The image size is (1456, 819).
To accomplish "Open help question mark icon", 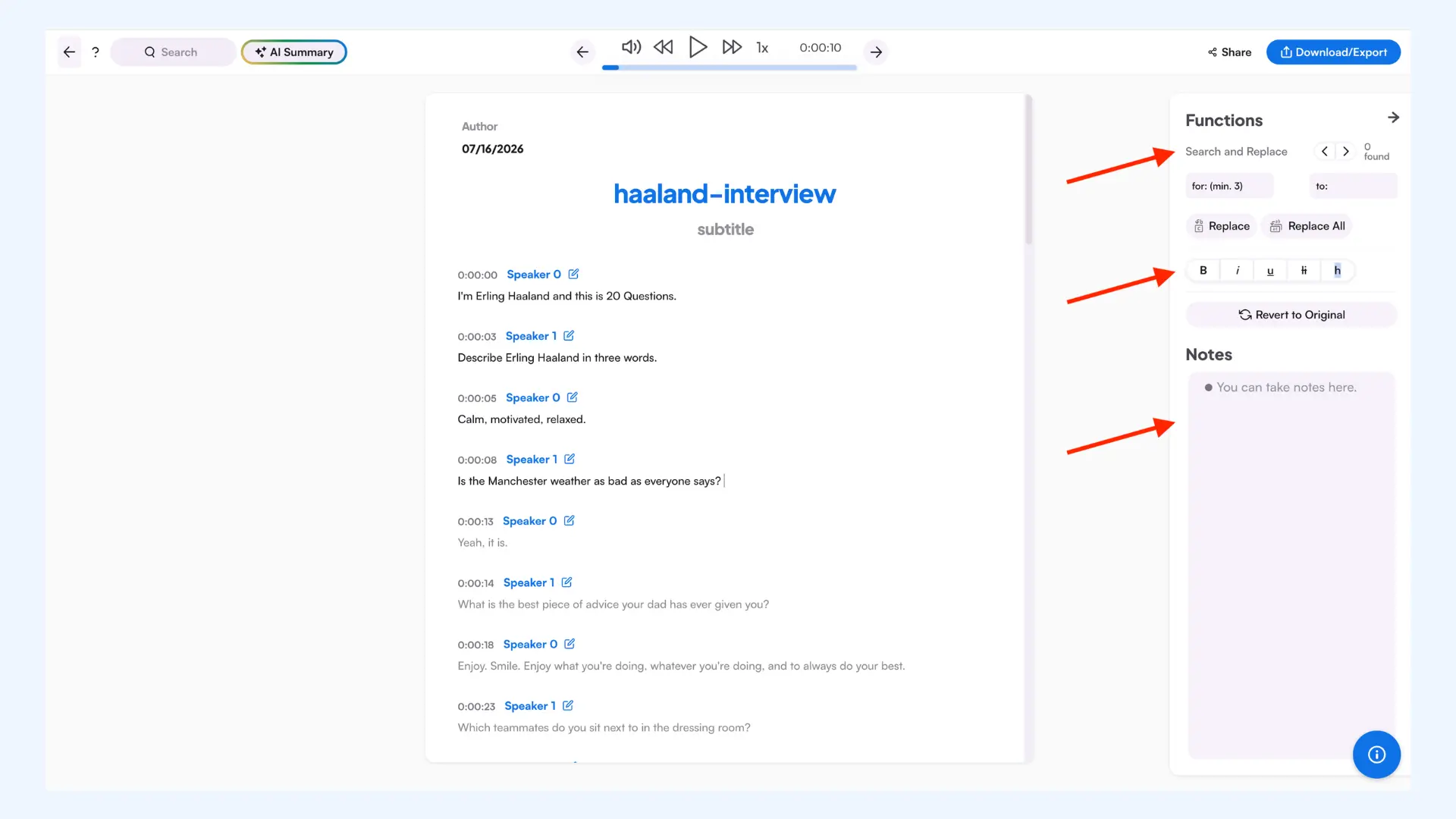I will click(96, 52).
